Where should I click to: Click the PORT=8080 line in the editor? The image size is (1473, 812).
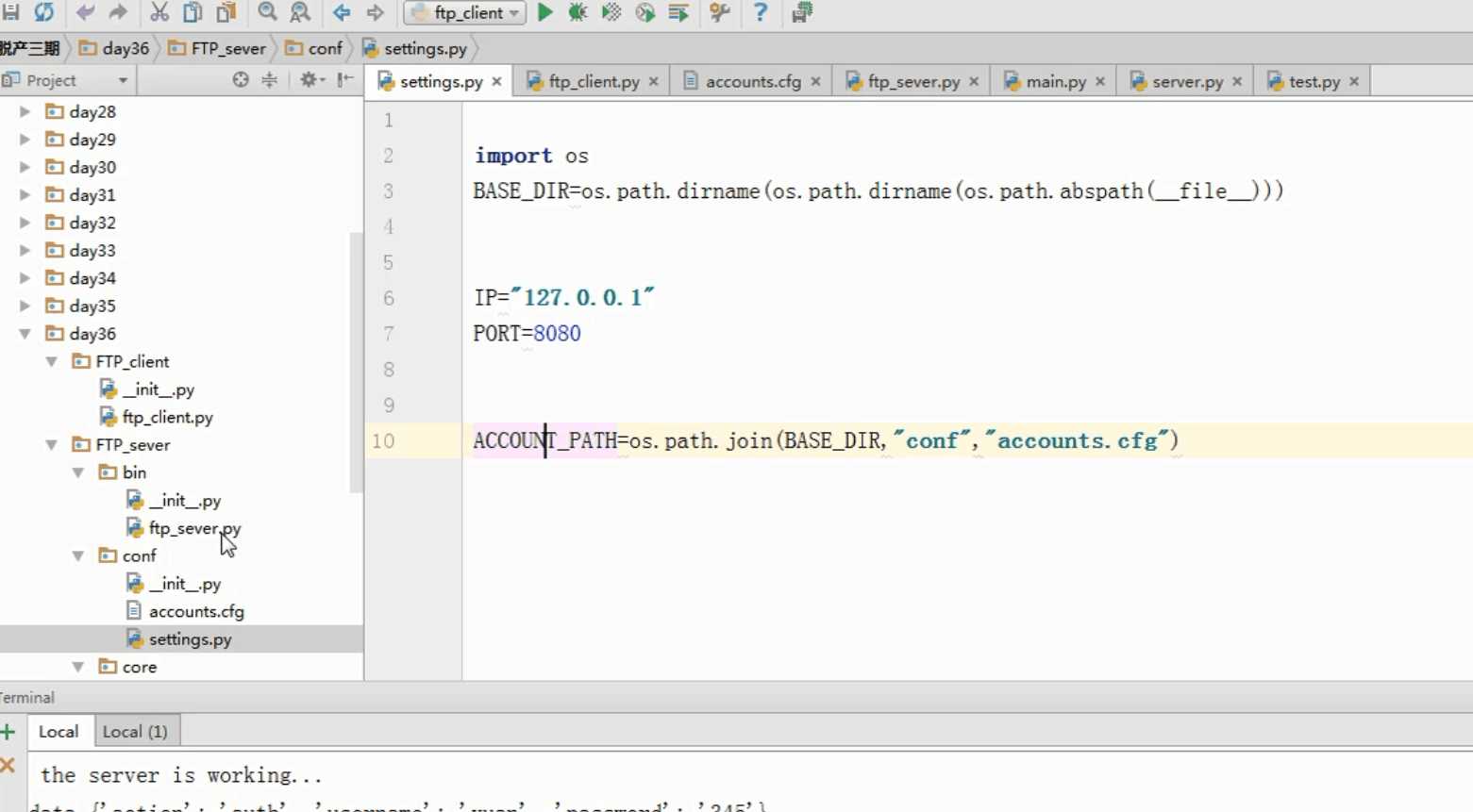(527, 333)
